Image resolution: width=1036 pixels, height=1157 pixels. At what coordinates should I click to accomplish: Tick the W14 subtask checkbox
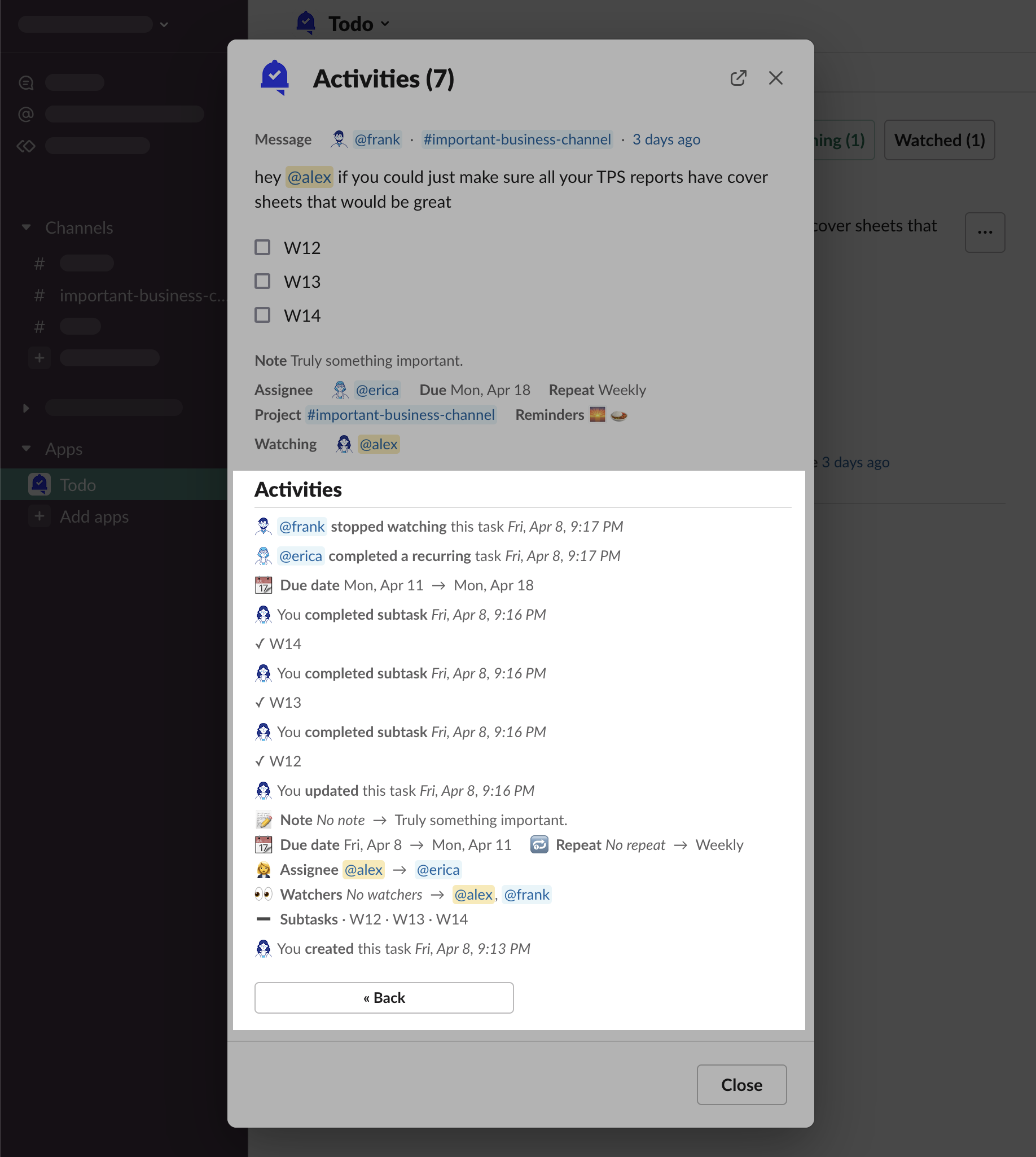coord(262,315)
